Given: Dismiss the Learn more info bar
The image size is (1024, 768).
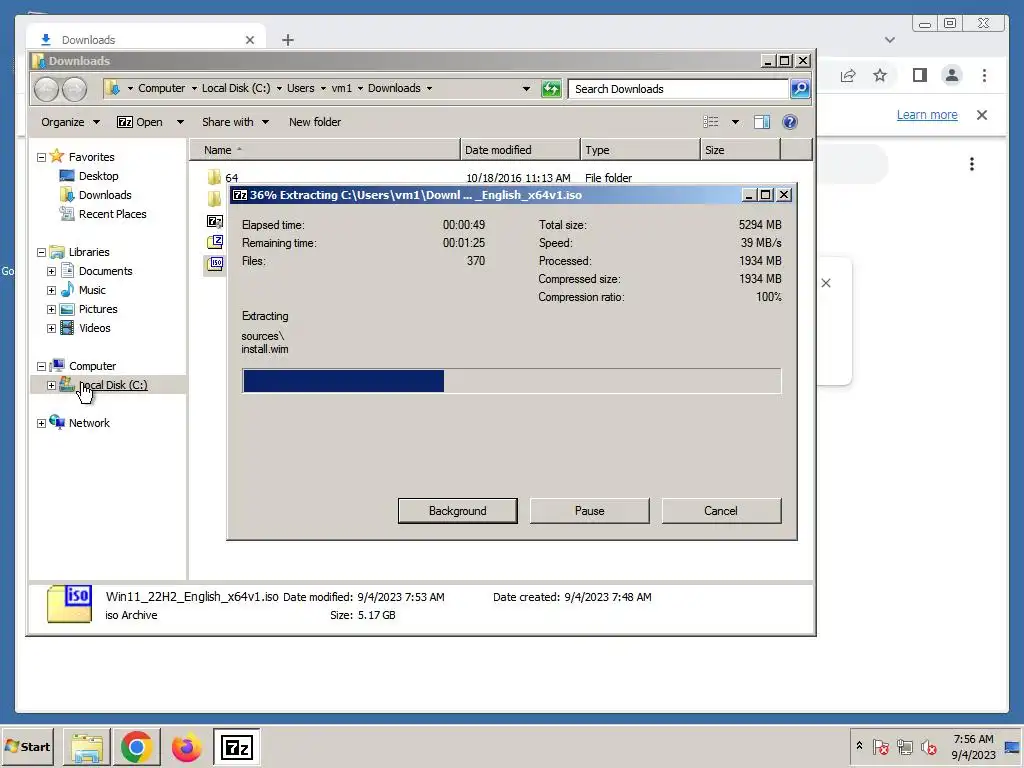Looking at the screenshot, I should [x=982, y=115].
